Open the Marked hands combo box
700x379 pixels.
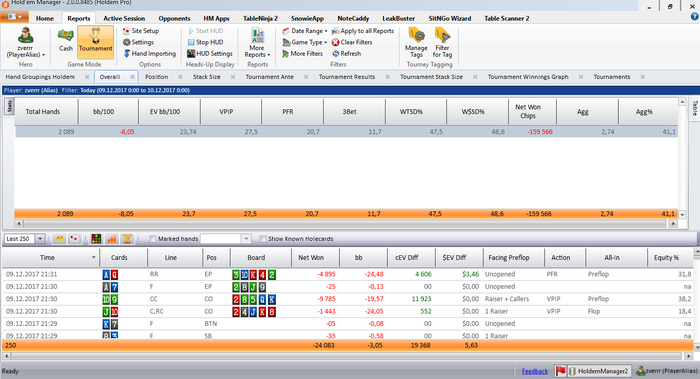(225, 239)
